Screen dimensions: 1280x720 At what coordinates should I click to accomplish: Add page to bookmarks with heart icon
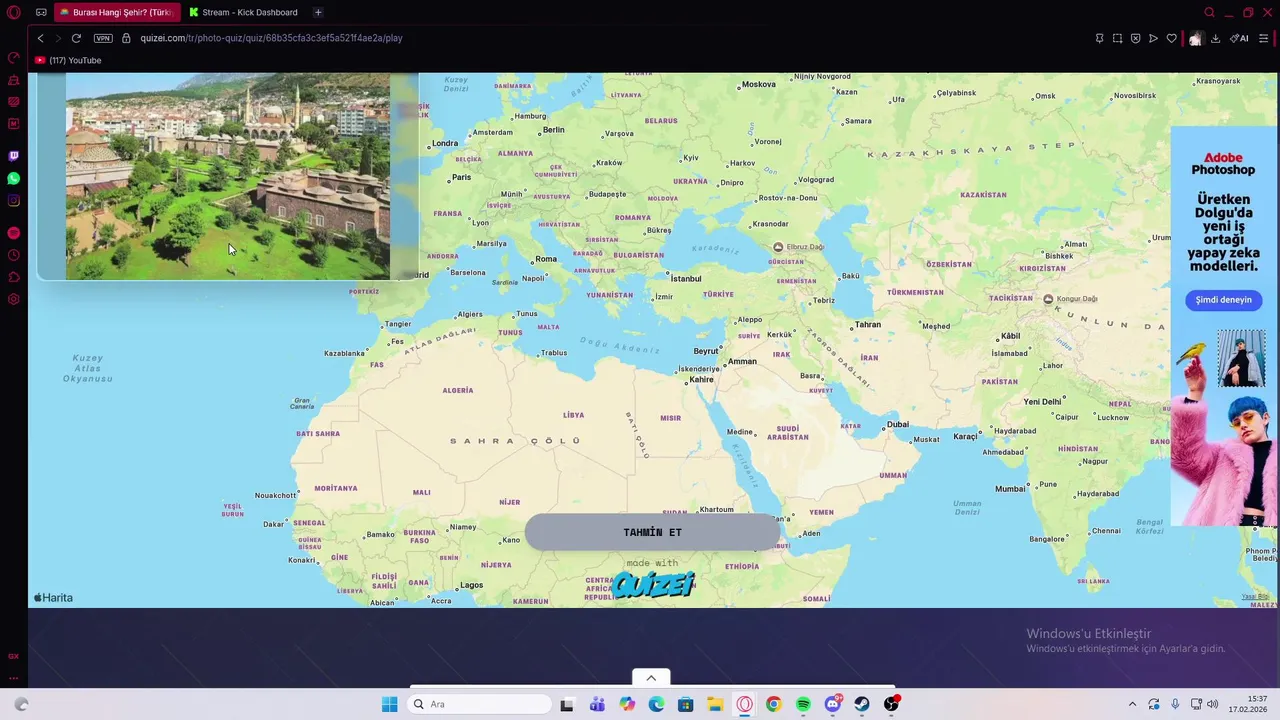(x=1171, y=38)
